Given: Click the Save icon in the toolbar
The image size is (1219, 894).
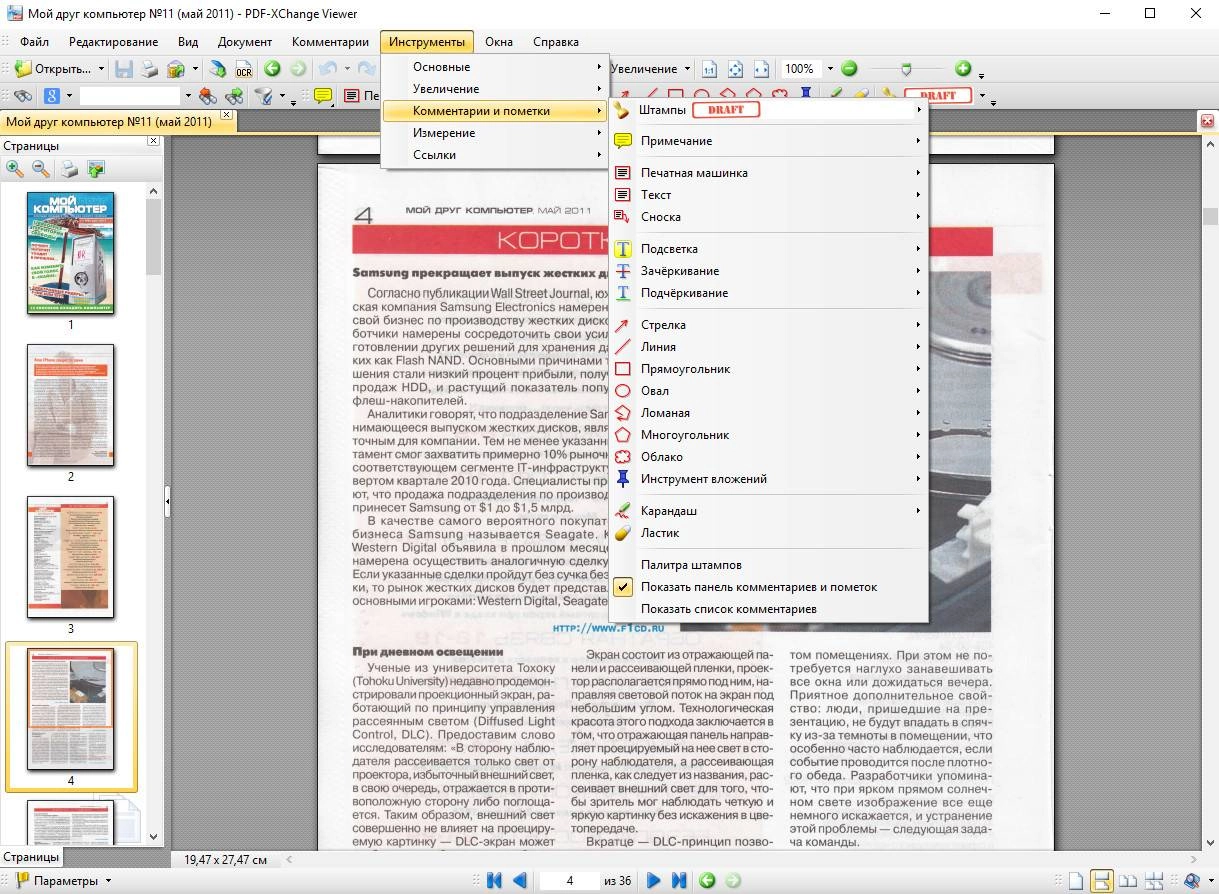Looking at the screenshot, I should pos(124,69).
